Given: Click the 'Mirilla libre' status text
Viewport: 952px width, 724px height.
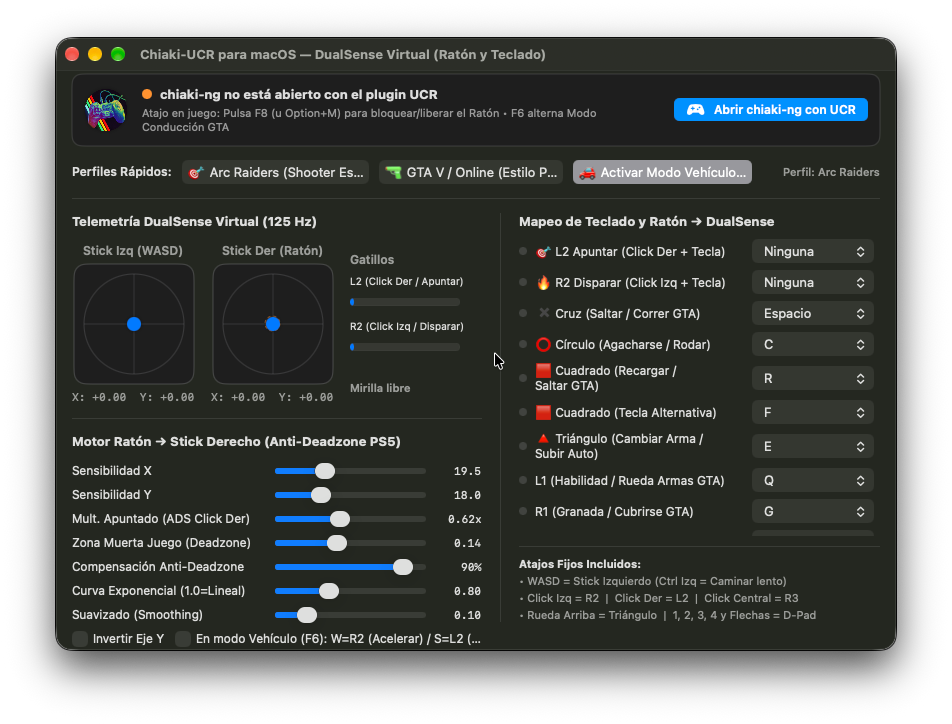Looking at the screenshot, I should pos(380,388).
